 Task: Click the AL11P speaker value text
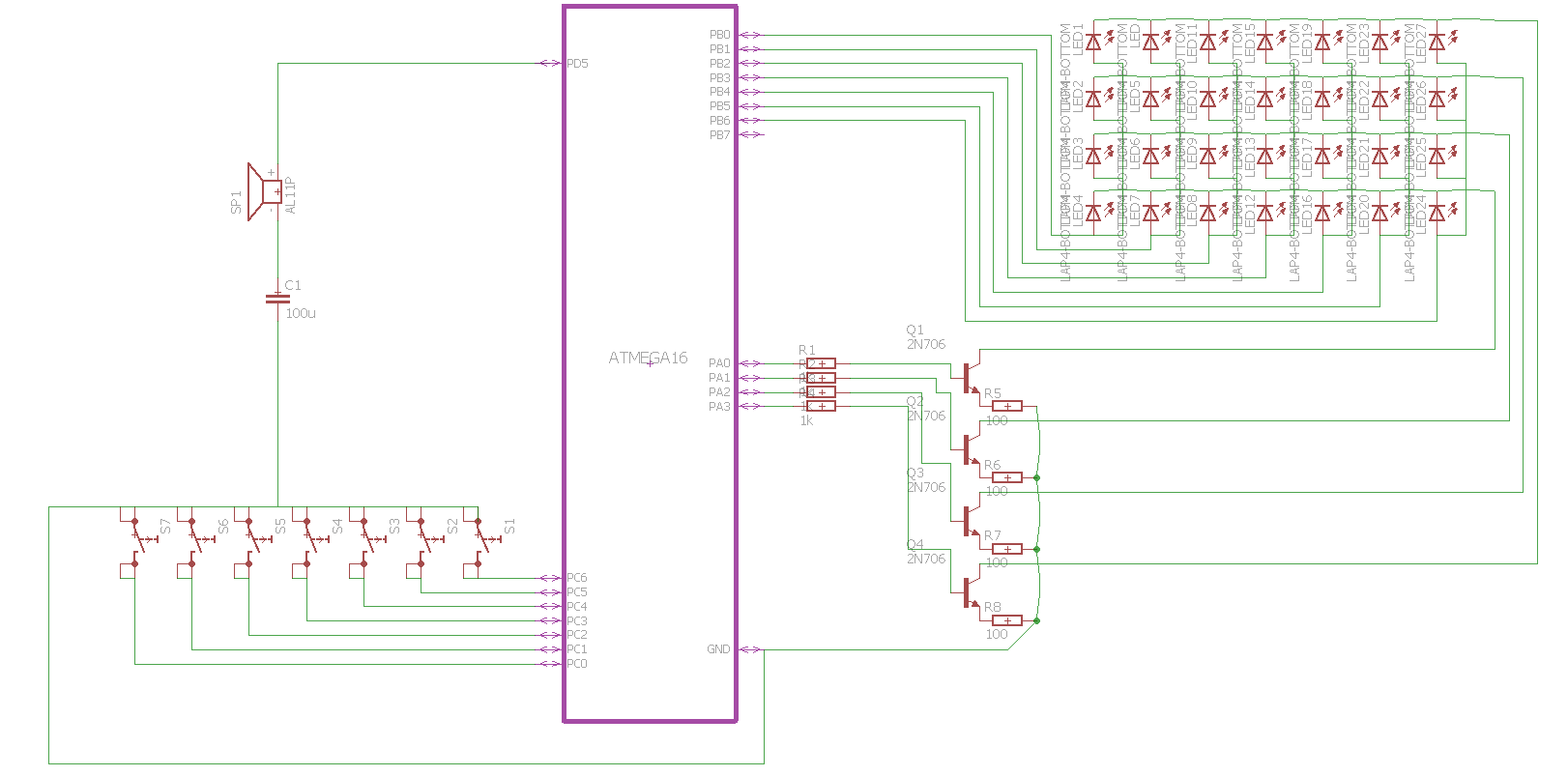pyautogui.click(x=291, y=195)
